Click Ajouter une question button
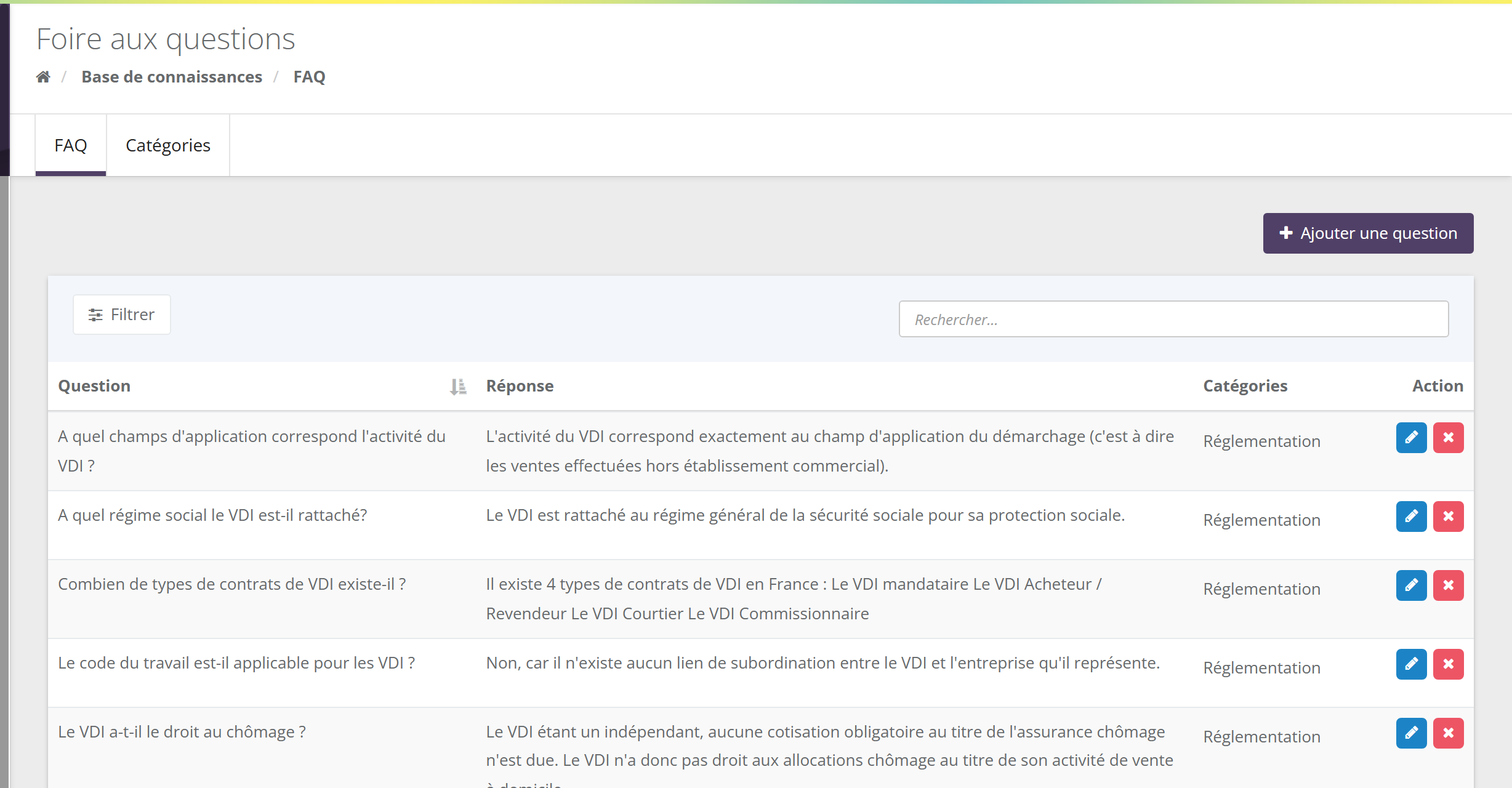The image size is (1512, 788). 1368,233
